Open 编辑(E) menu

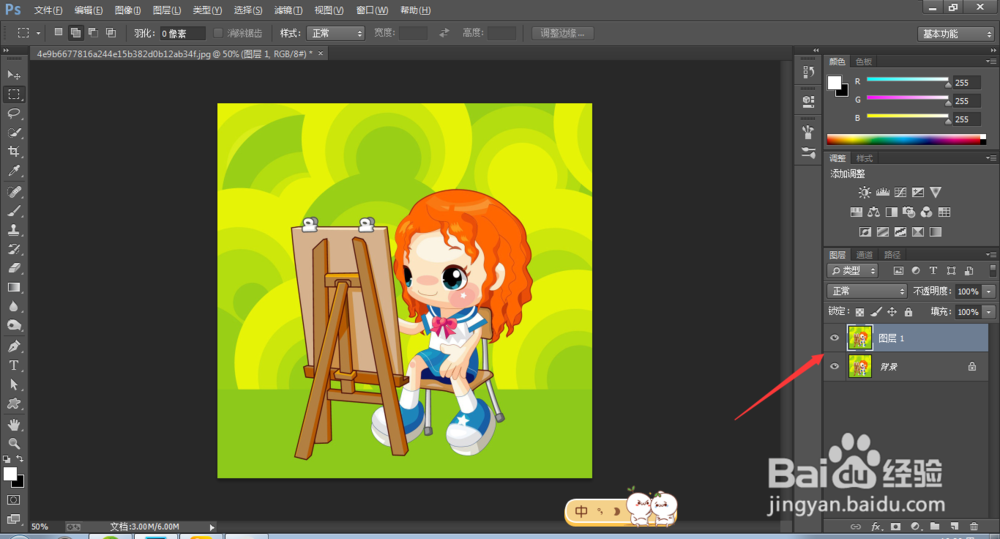88,10
